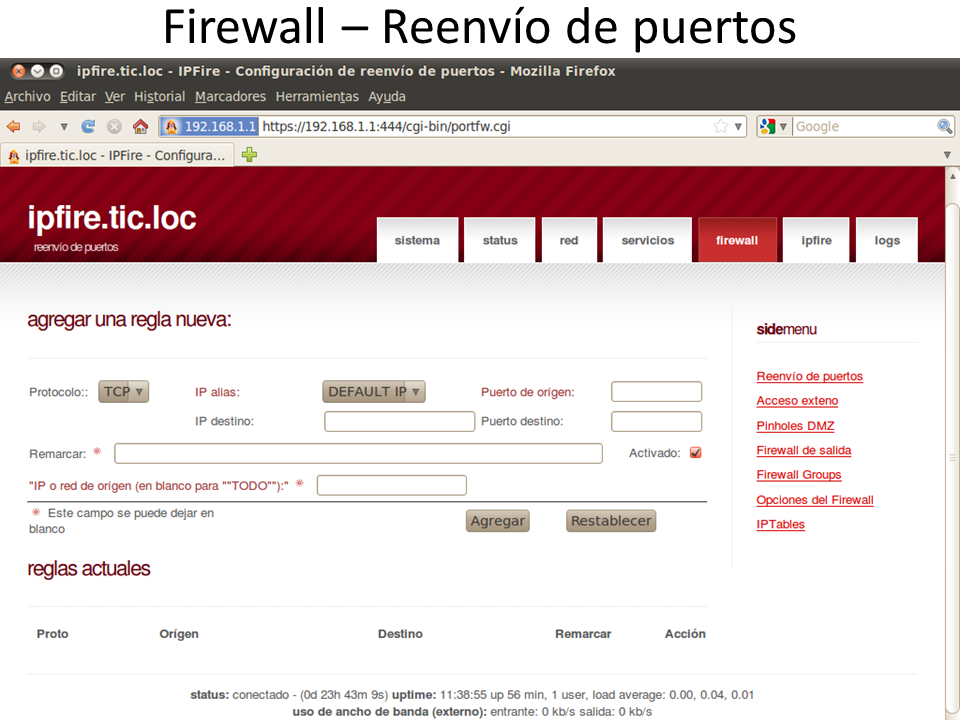
Task: Open the Protocolo TCP dropdown
Action: [124, 392]
